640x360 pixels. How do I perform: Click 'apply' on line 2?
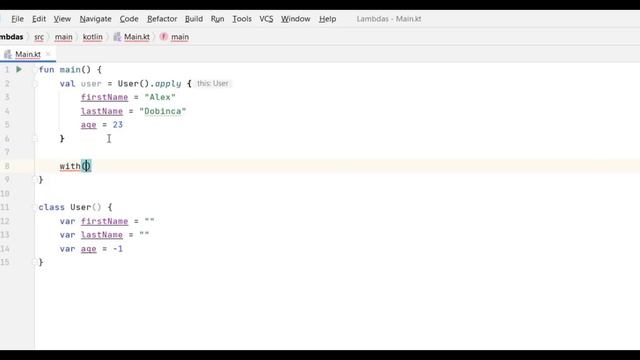click(x=168, y=84)
